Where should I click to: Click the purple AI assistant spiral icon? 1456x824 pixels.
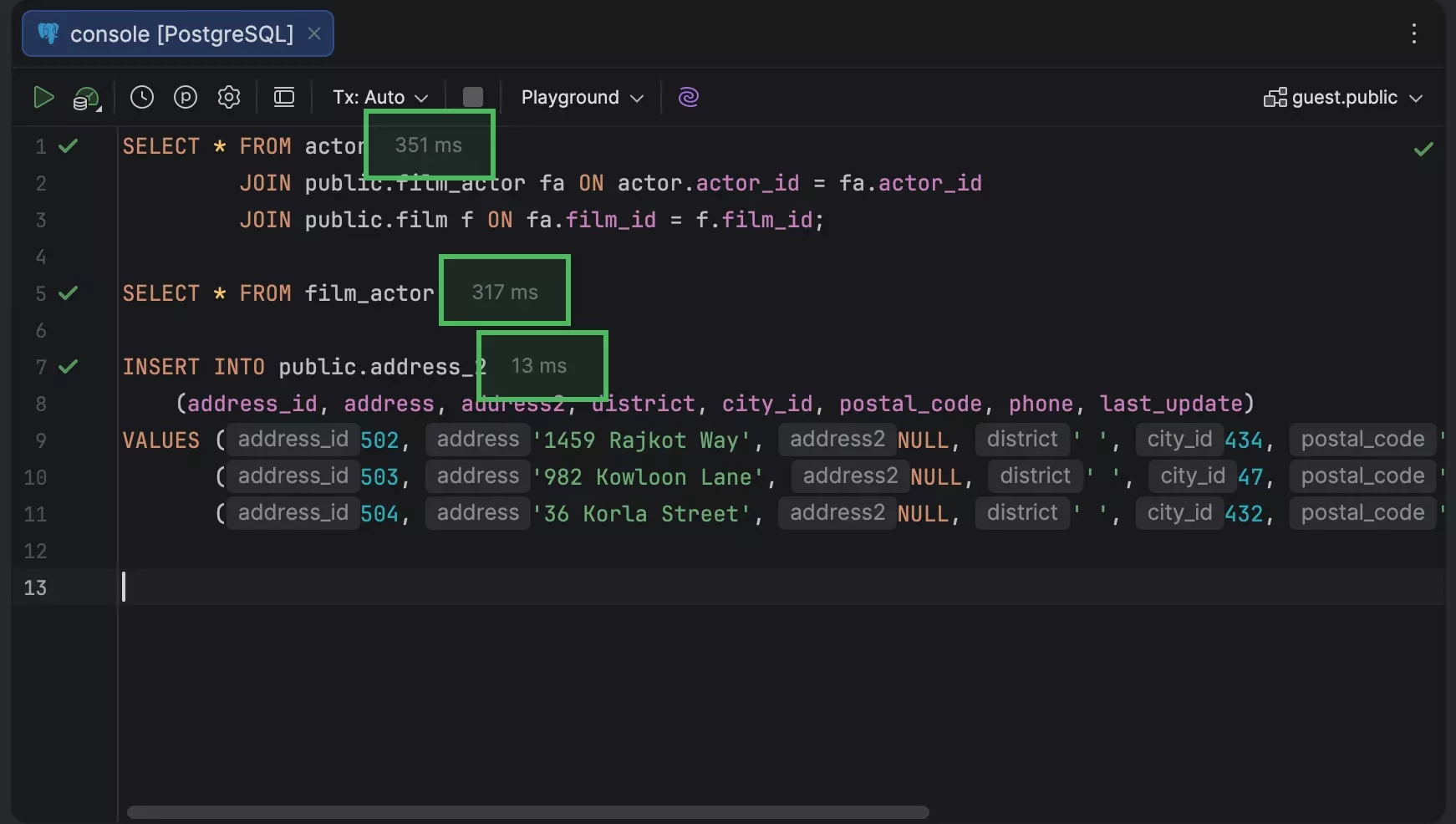689,98
